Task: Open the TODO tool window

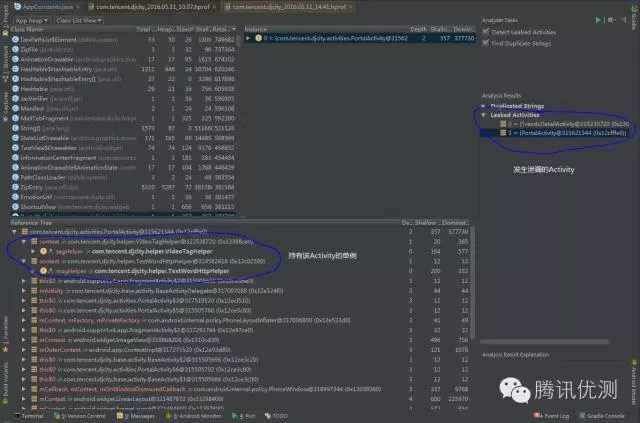Action: tap(276, 416)
